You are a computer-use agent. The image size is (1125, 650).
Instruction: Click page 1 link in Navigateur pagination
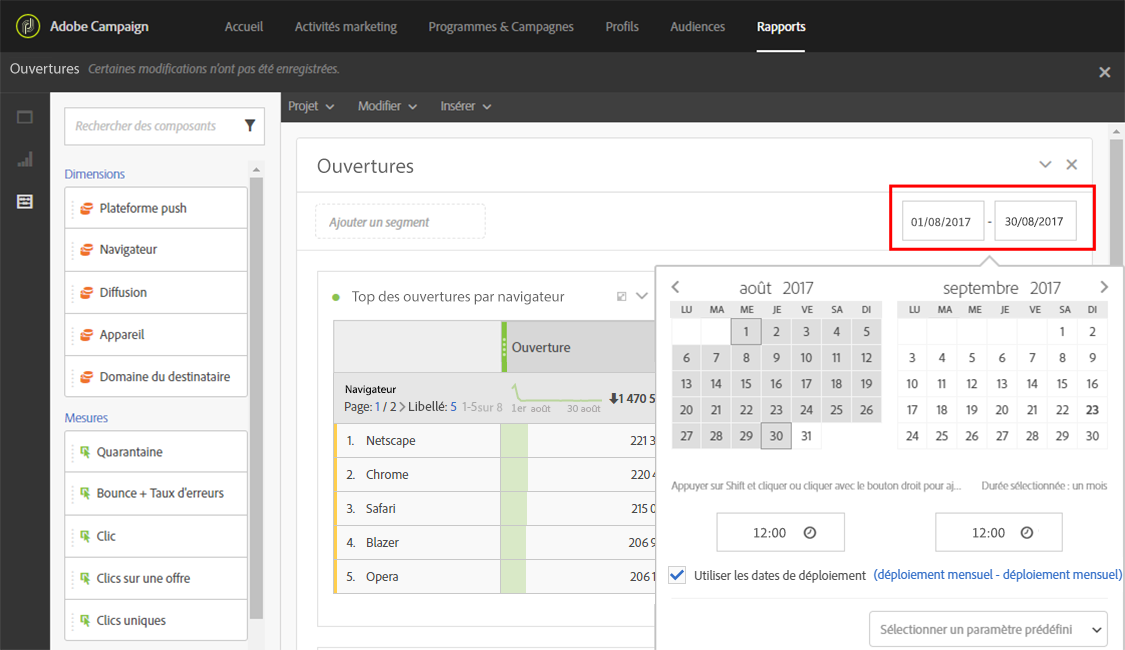[x=377, y=407]
